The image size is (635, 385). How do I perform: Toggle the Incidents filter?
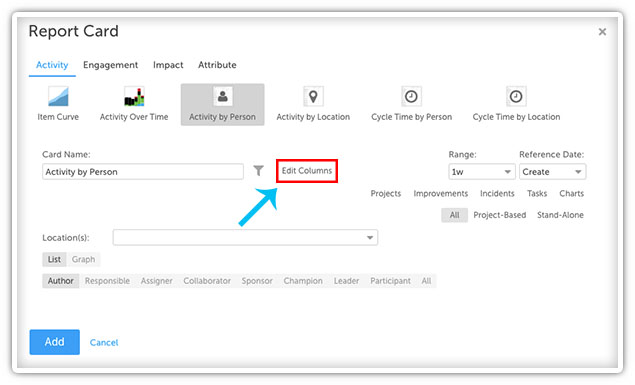tap(497, 194)
